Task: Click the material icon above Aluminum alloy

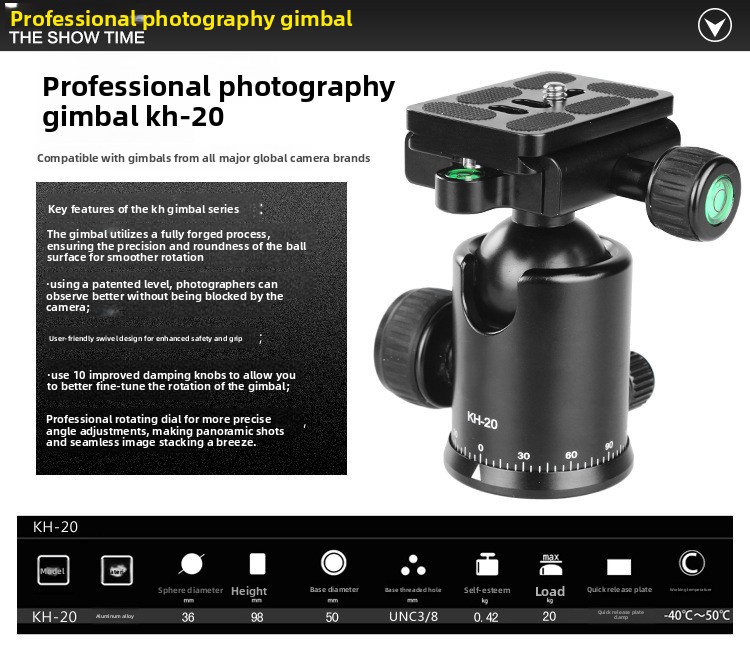Action: (x=117, y=570)
